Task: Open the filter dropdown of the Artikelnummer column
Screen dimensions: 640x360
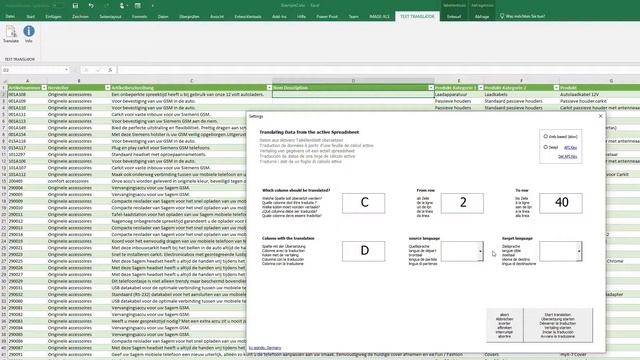Action: 44,88
